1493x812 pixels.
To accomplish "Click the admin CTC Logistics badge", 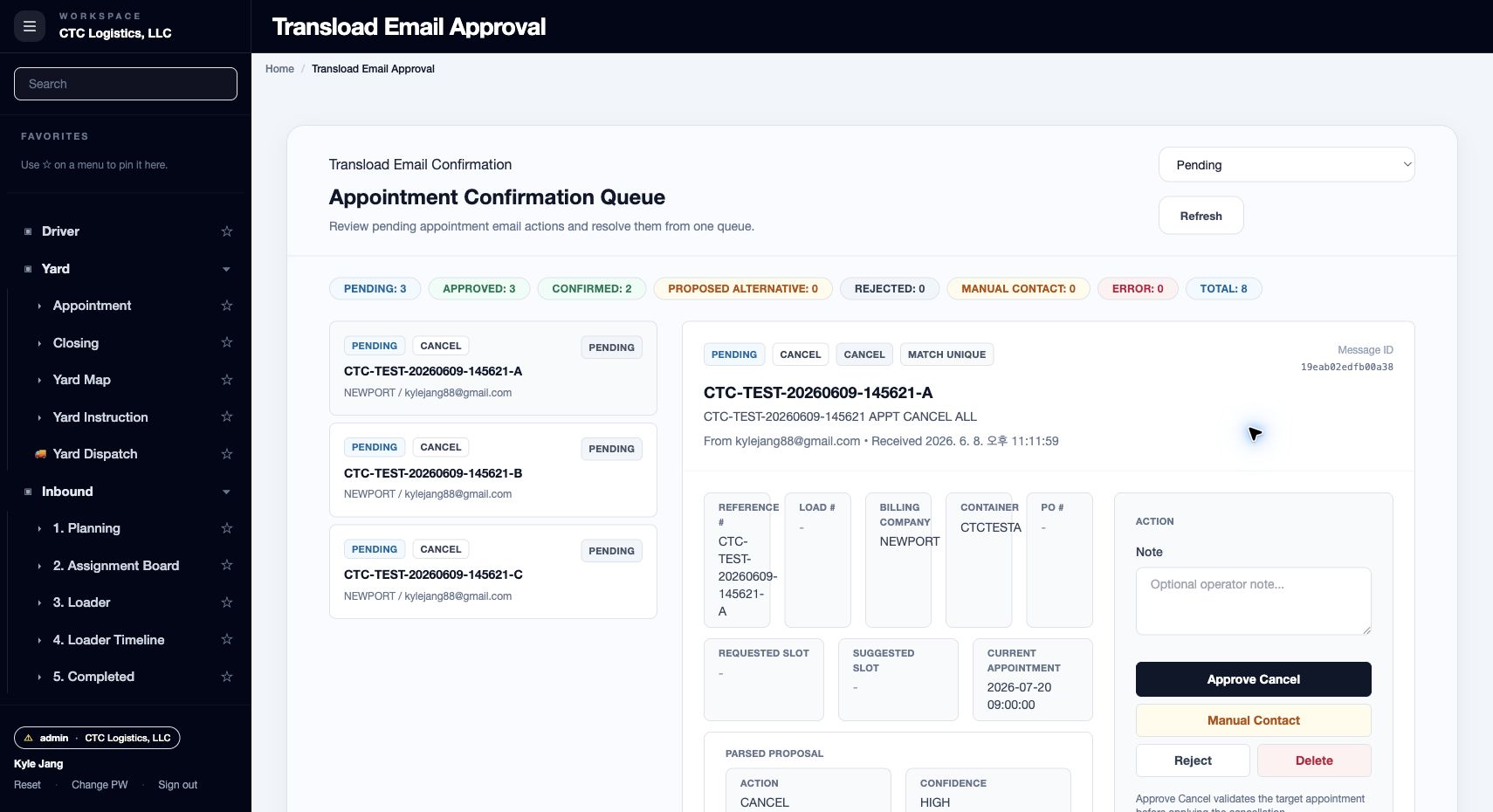I will 97,738.
